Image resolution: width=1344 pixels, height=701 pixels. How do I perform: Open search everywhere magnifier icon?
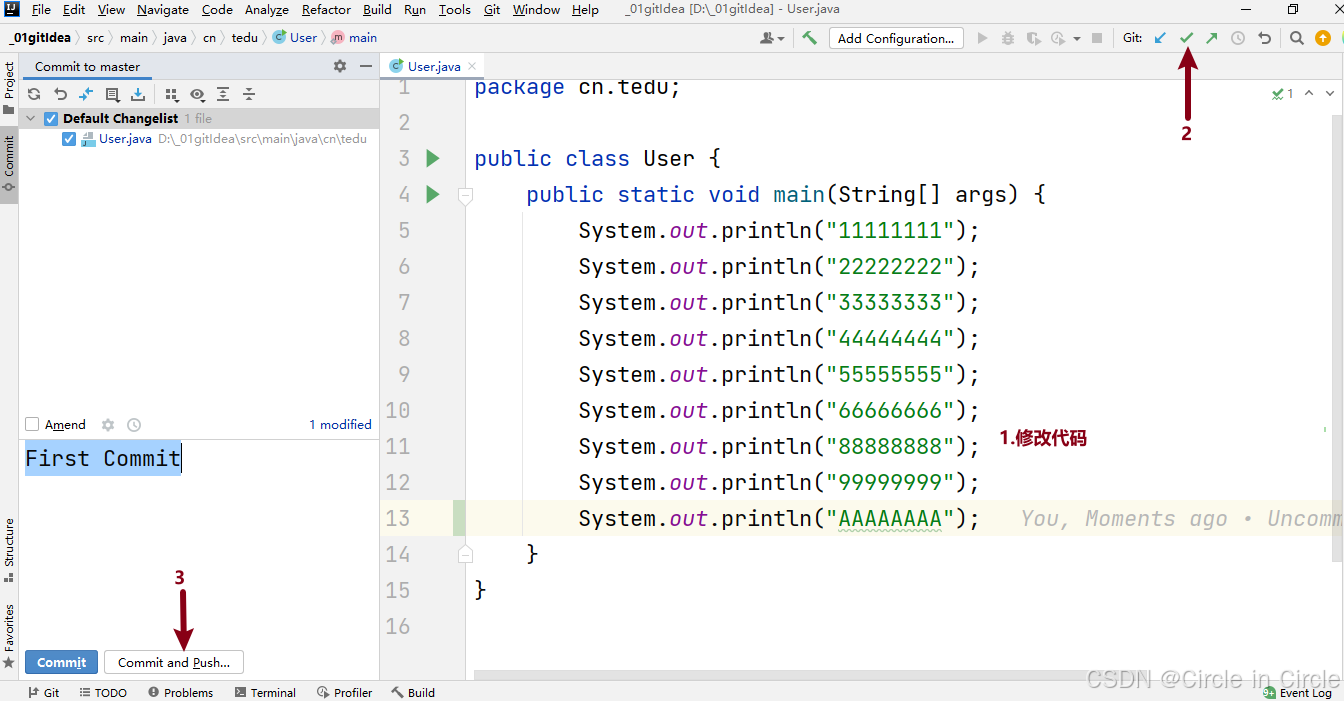[1296, 38]
